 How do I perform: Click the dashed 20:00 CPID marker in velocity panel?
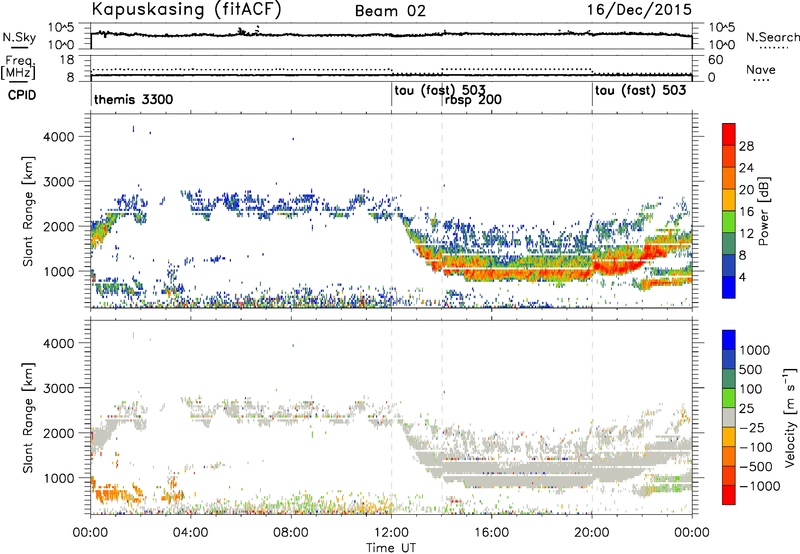coord(592,417)
